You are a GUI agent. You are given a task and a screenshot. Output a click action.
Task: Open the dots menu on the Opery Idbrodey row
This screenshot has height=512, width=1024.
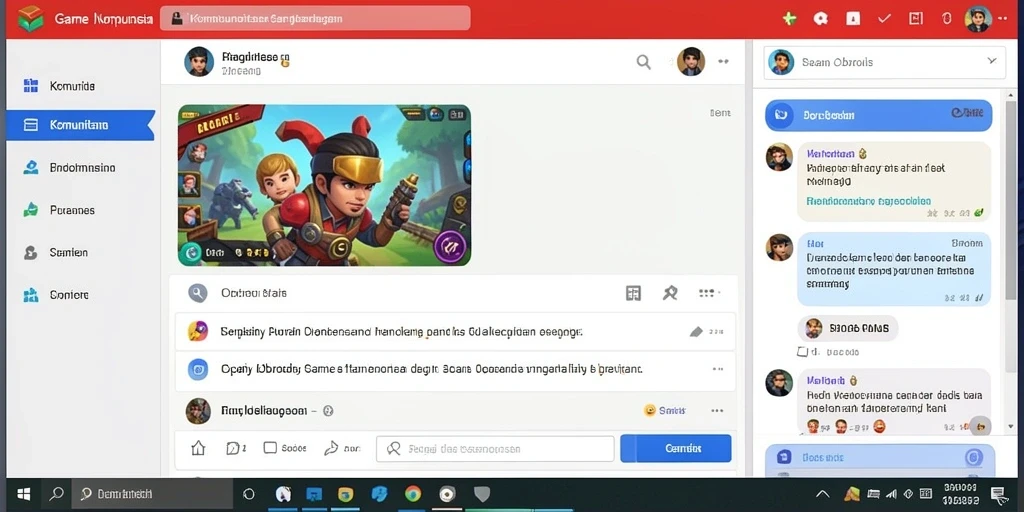tap(718, 369)
